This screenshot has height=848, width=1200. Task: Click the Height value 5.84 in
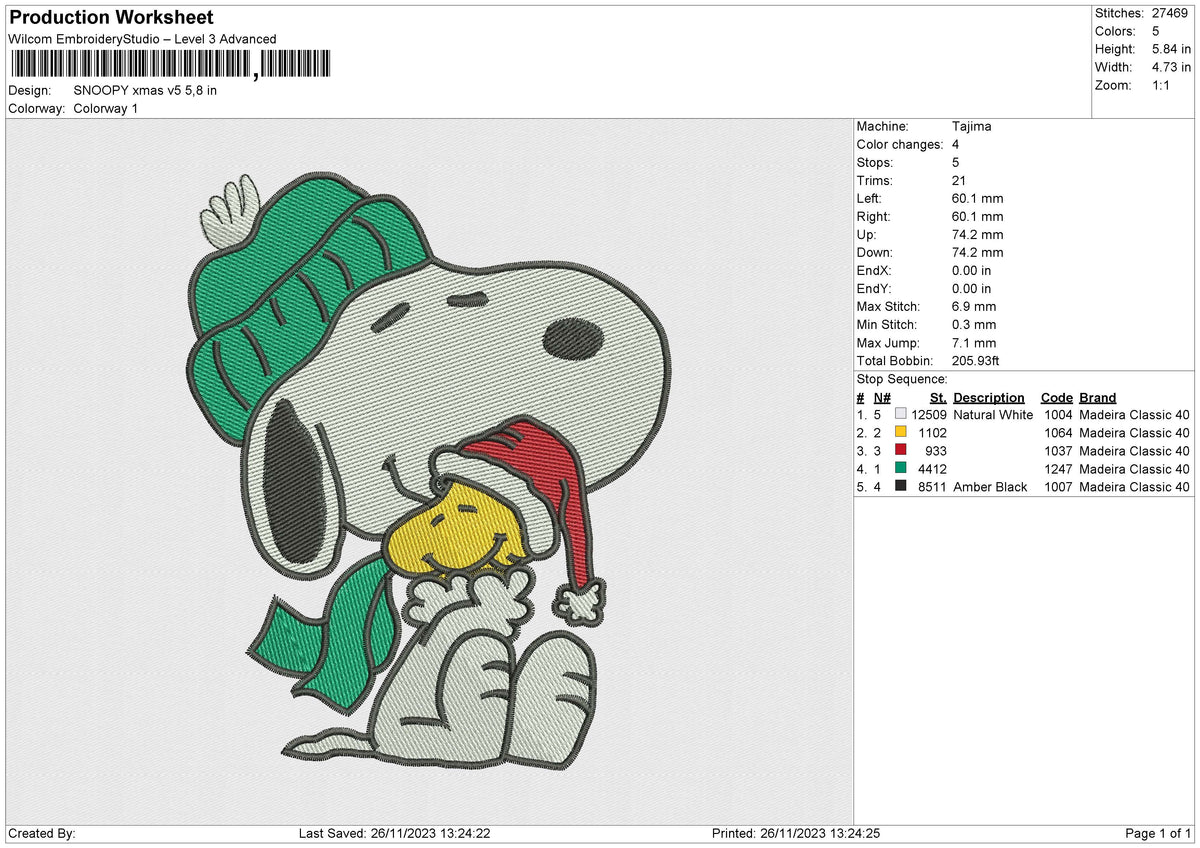pyautogui.click(x=1171, y=49)
